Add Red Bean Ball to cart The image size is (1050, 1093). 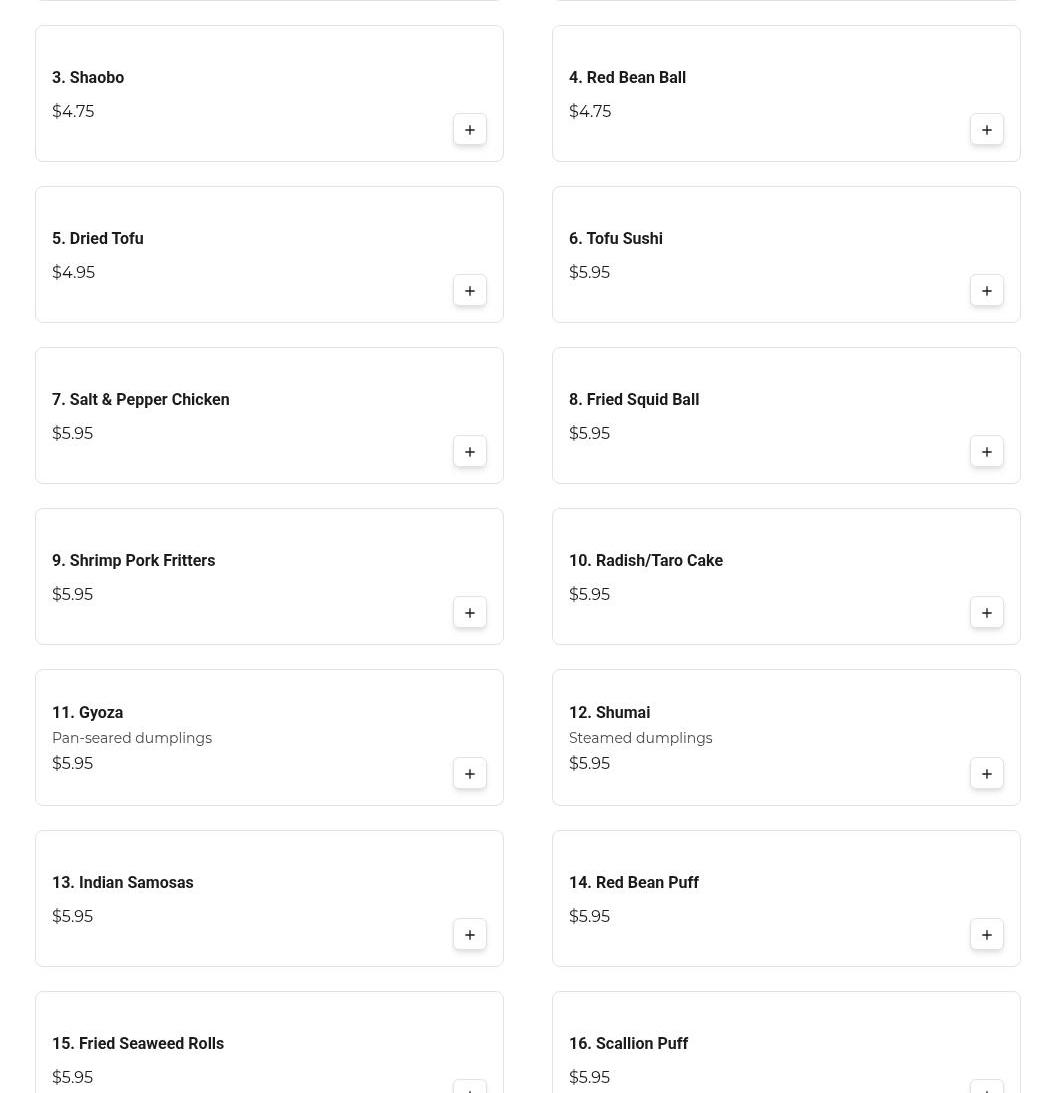[x=987, y=130]
